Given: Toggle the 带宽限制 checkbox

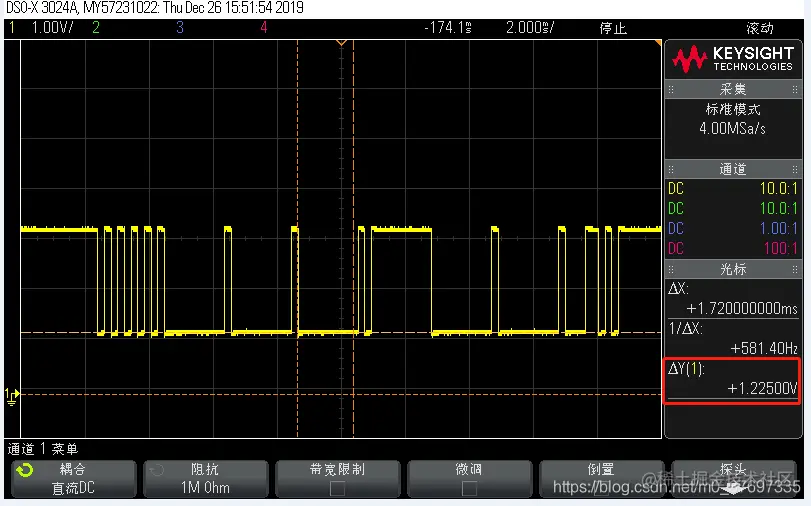Looking at the screenshot, I should click(337, 488).
